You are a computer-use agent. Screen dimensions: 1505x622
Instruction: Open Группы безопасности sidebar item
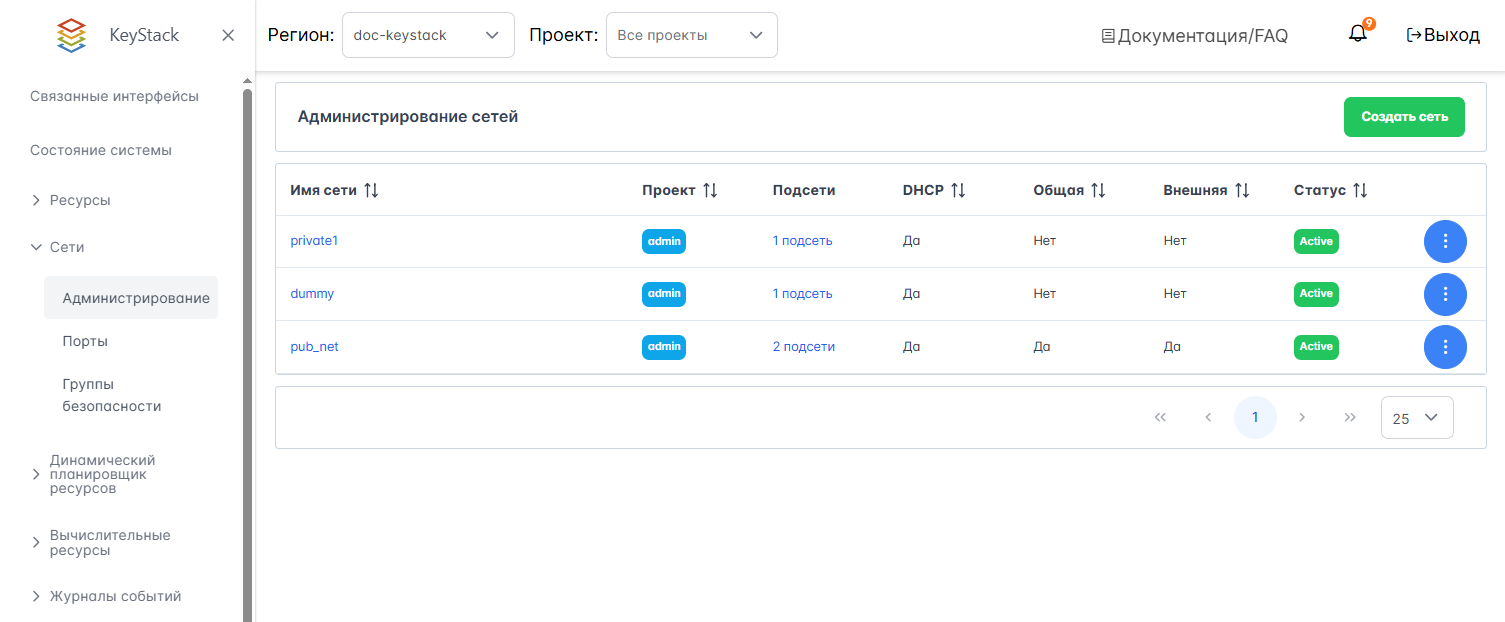111,395
